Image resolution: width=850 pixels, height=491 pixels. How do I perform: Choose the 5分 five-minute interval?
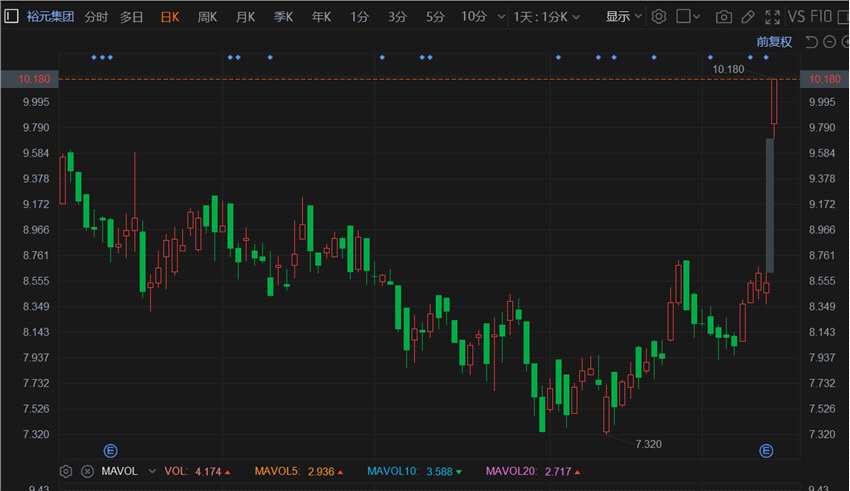pyautogui.click(x=435, y=17)
